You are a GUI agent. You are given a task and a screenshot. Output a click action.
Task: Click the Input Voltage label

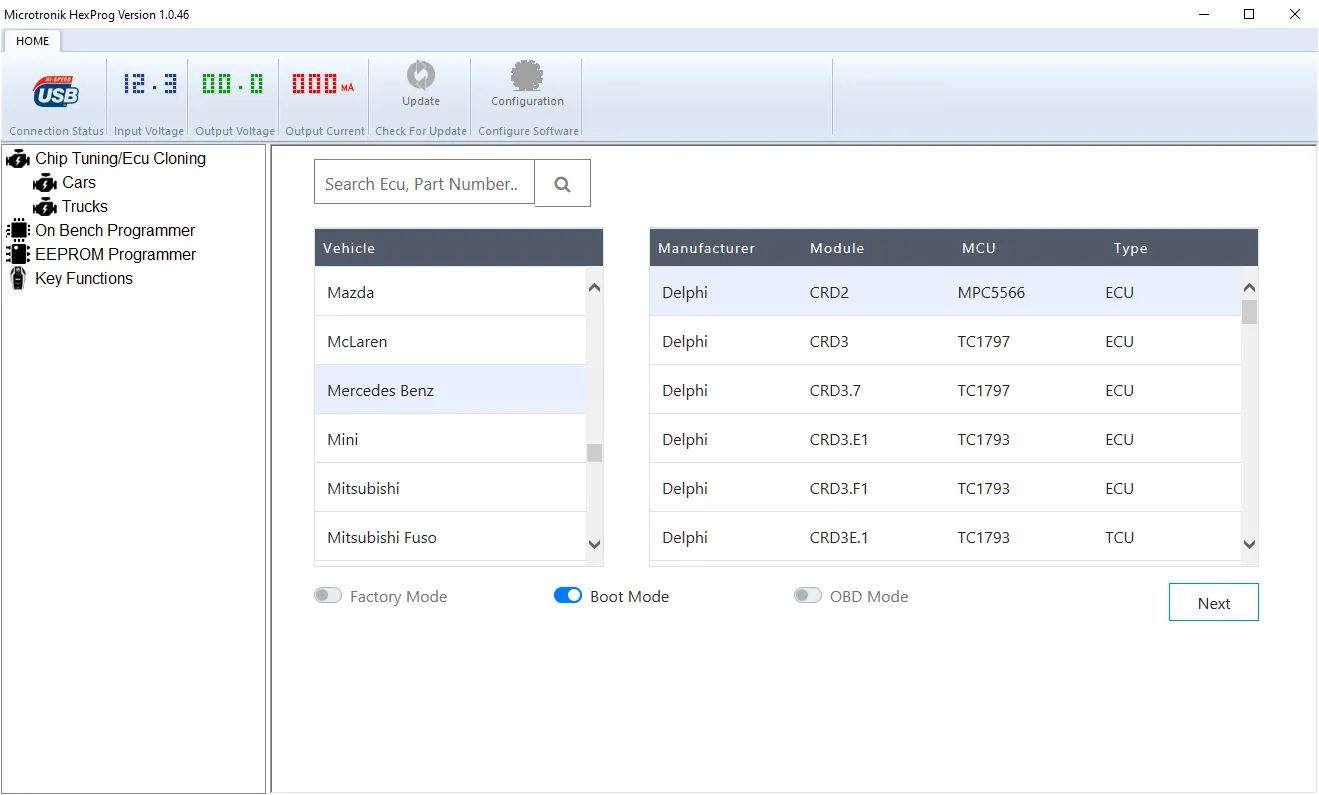coord(149,131)
